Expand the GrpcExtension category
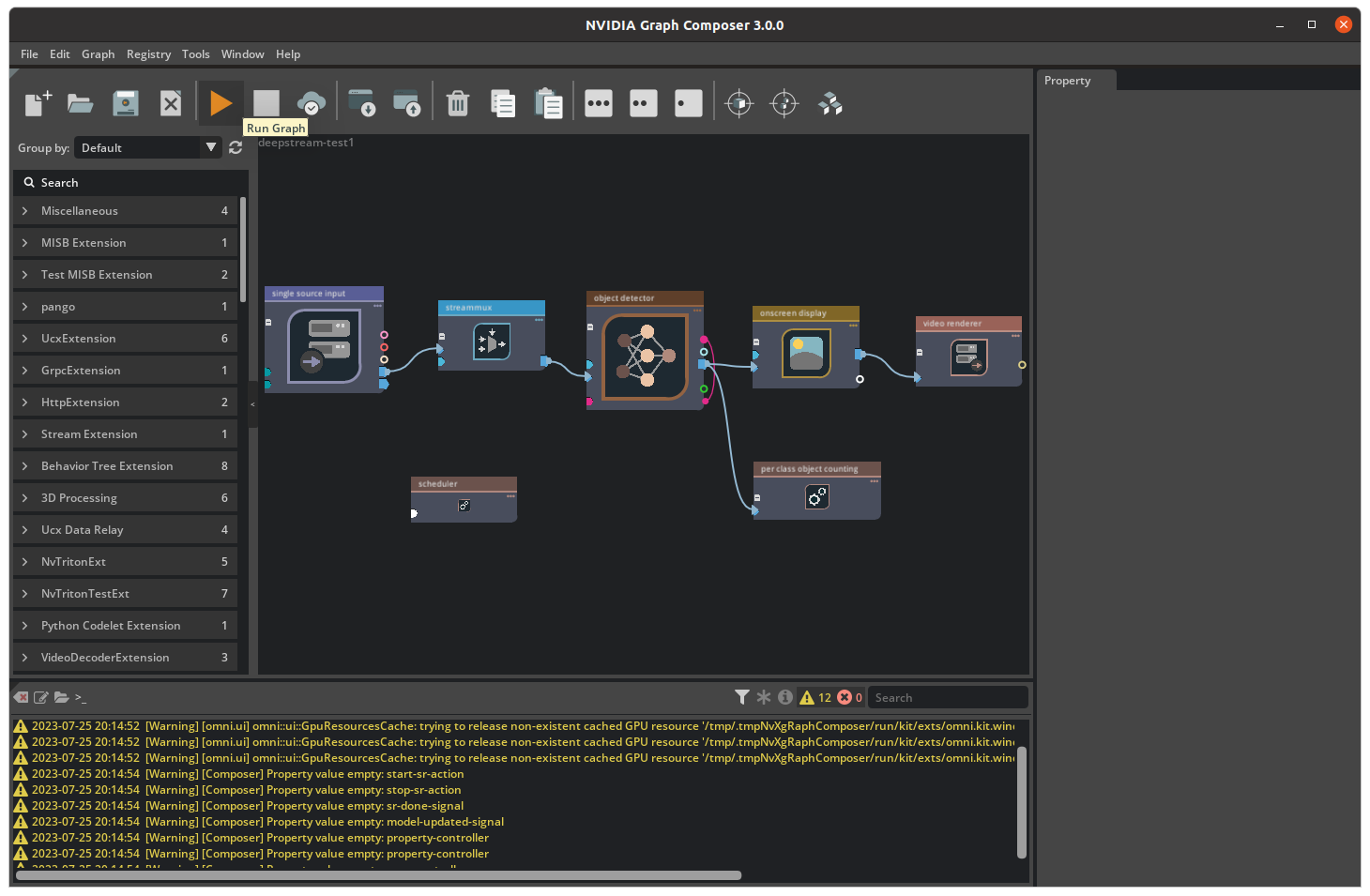The image size is (1370, 896). pyautogui.click(x=125, y=371)
